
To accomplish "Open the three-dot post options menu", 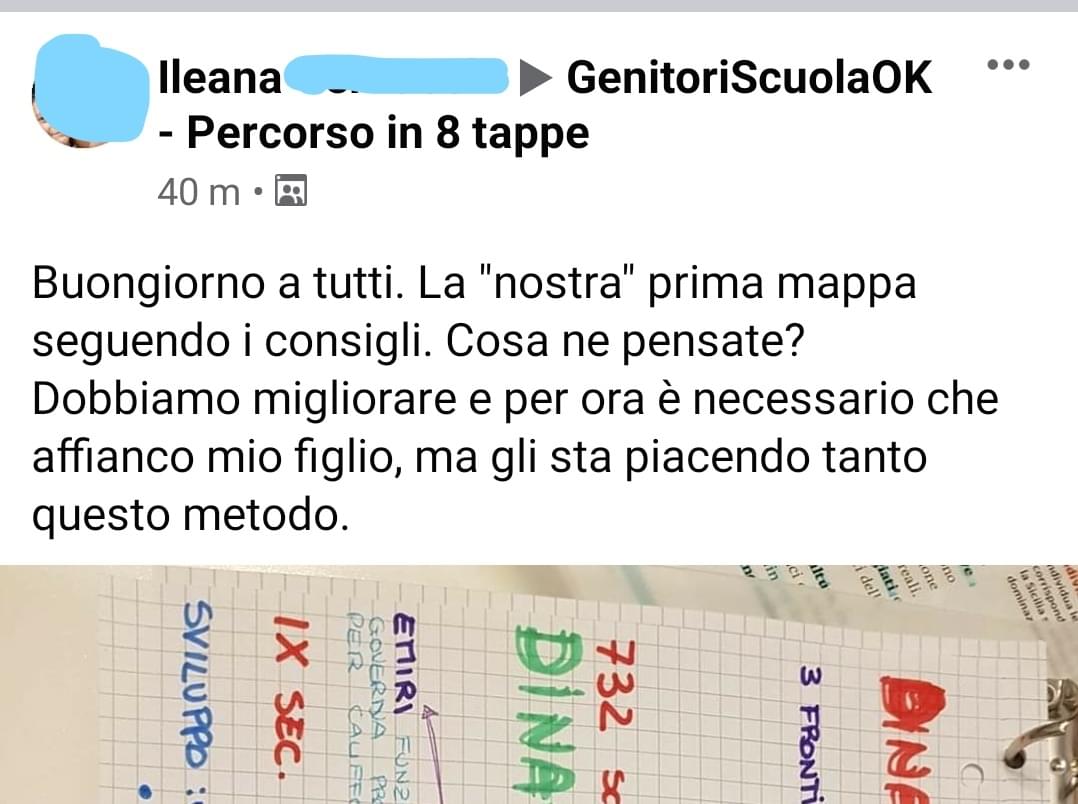I will click(x=1008, y=65).
